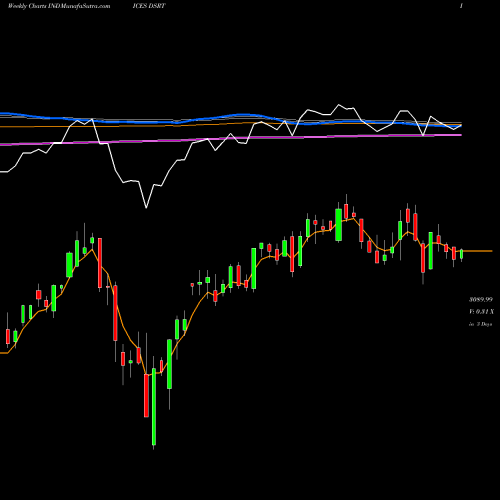The width and height of the screenshot is (500, 500).
Task: Click the last green candlestick on the right
Action: click(461, 255)
